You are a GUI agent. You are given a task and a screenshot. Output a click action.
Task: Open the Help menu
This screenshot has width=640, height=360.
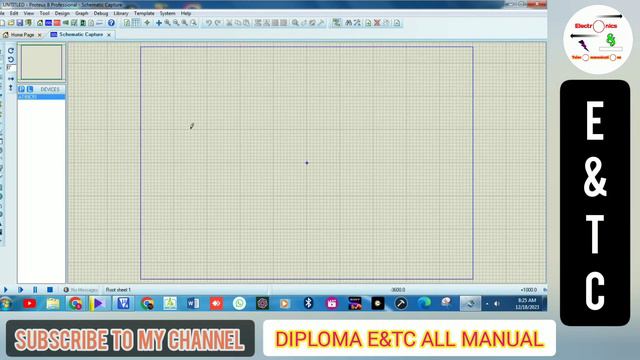[186, 13]
